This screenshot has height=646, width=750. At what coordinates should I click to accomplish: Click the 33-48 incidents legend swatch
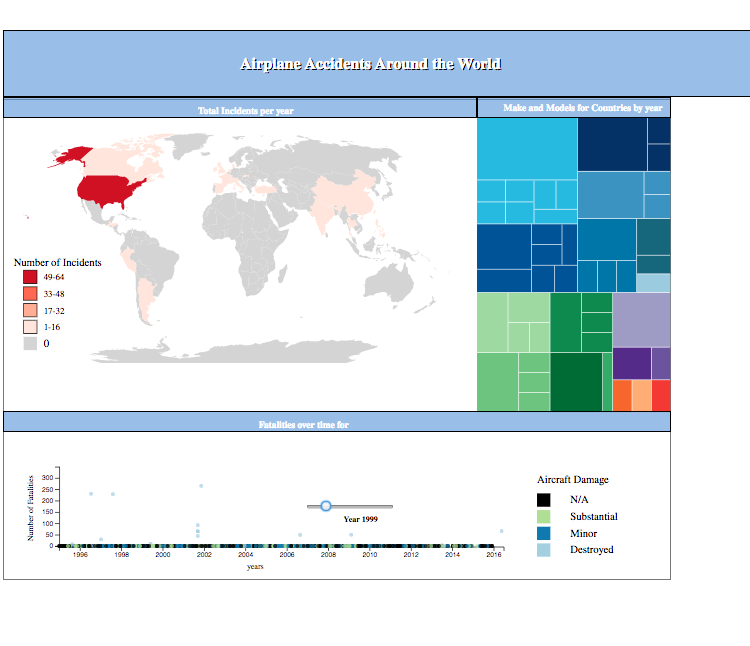point(30,294)
